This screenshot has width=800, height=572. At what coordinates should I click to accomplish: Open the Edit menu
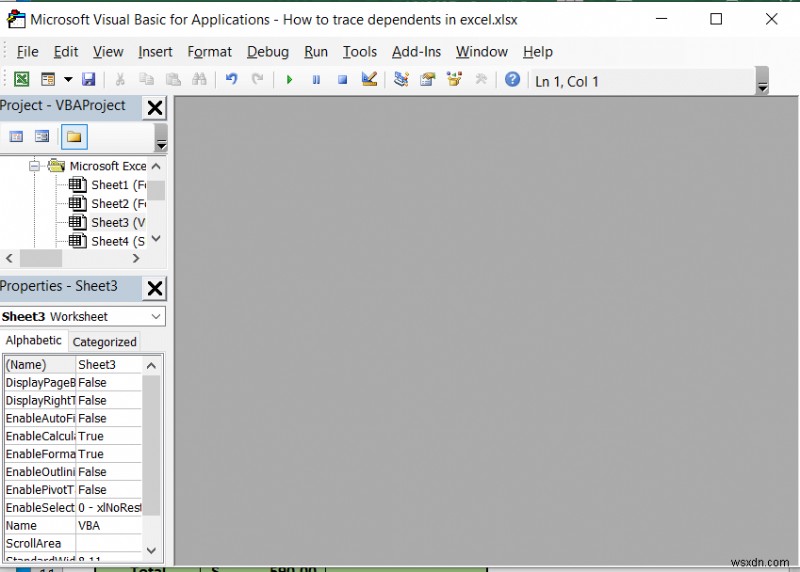tap(66, 52)
